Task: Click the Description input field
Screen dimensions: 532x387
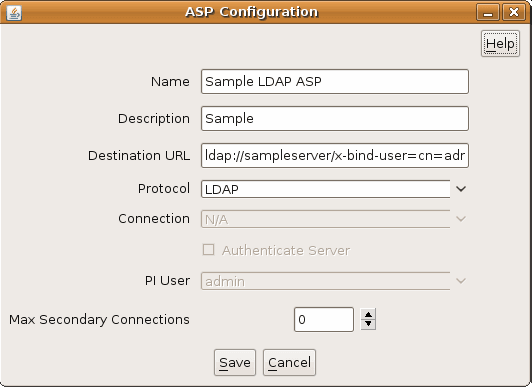Action: pyautogui.click(x=335, y=118)
